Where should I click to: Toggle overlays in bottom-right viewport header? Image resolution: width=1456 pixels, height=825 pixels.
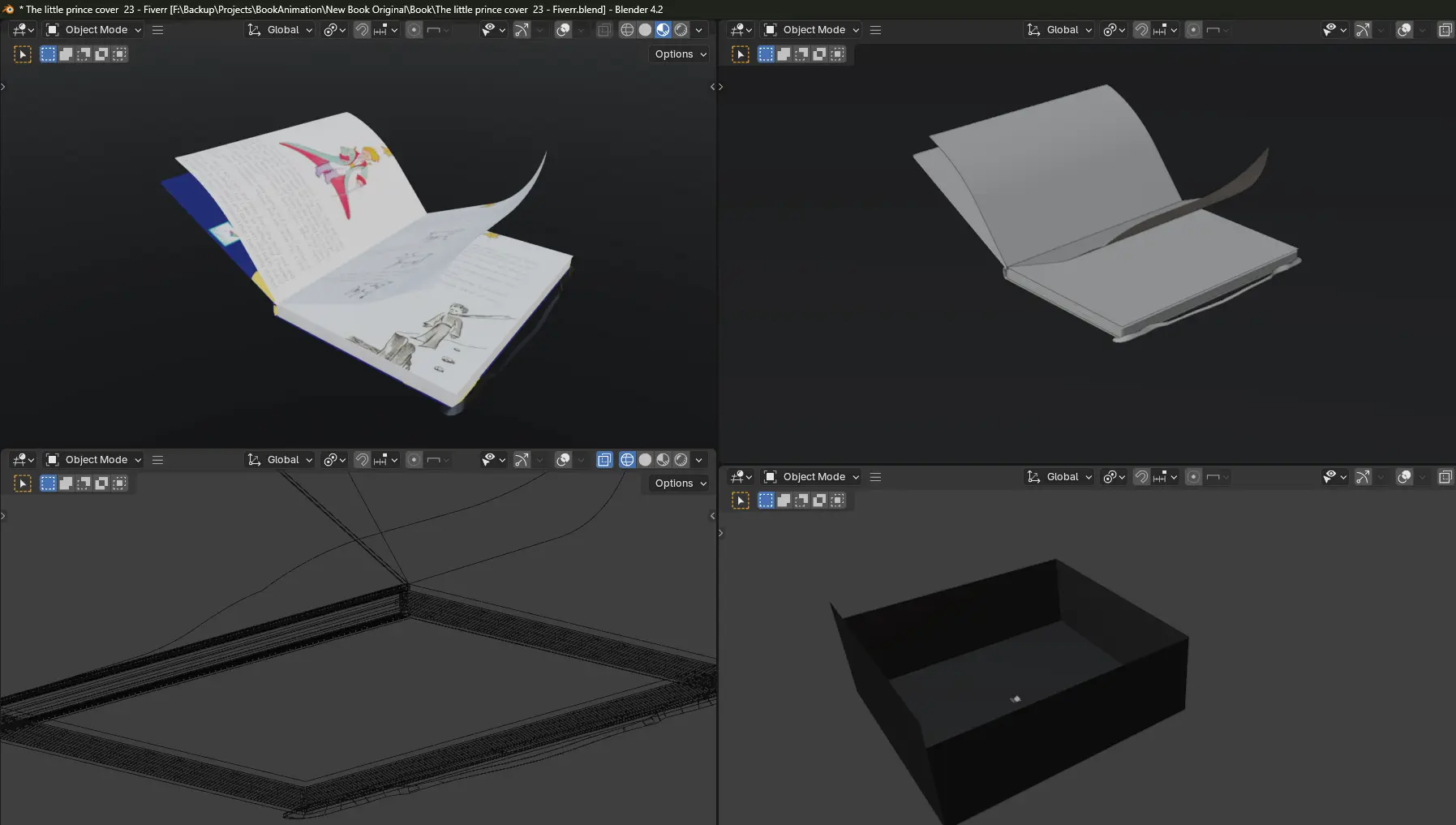(1404, 477)
